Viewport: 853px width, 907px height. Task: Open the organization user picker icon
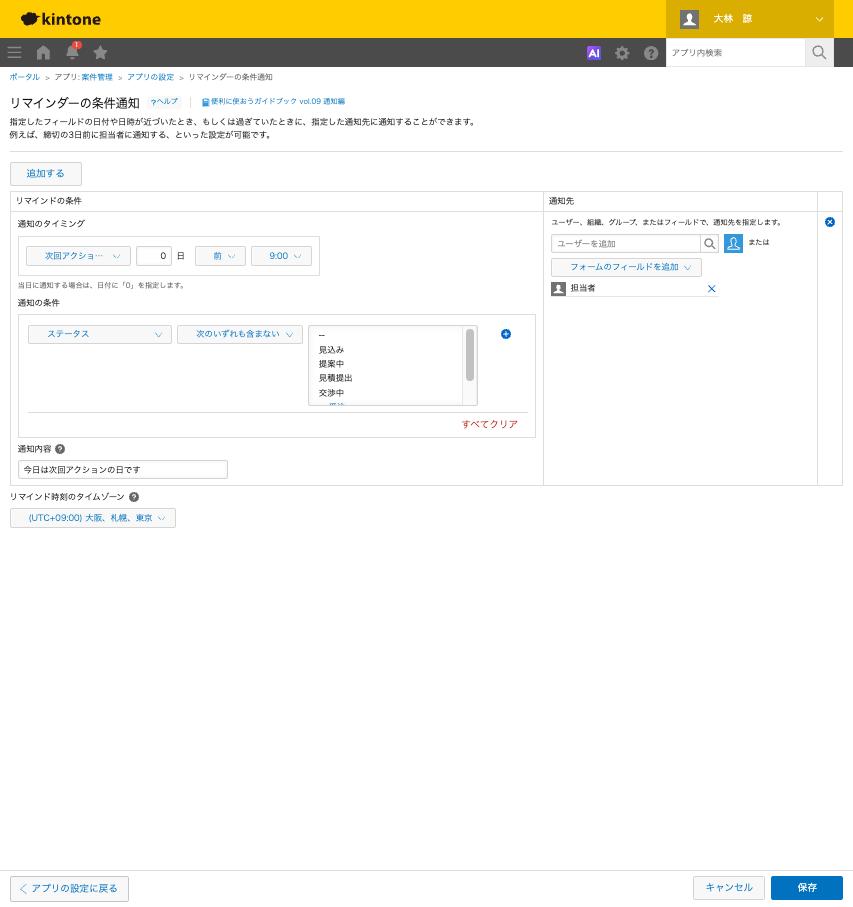point(733,244)
